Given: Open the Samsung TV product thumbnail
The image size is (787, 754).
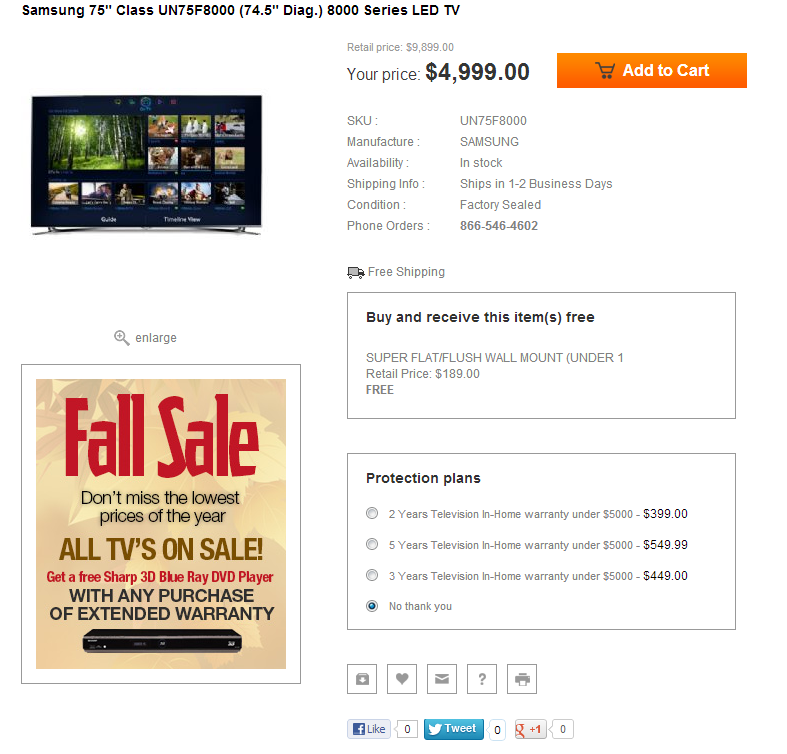Looking at the screenshot, I should click(x=146, y=165).
